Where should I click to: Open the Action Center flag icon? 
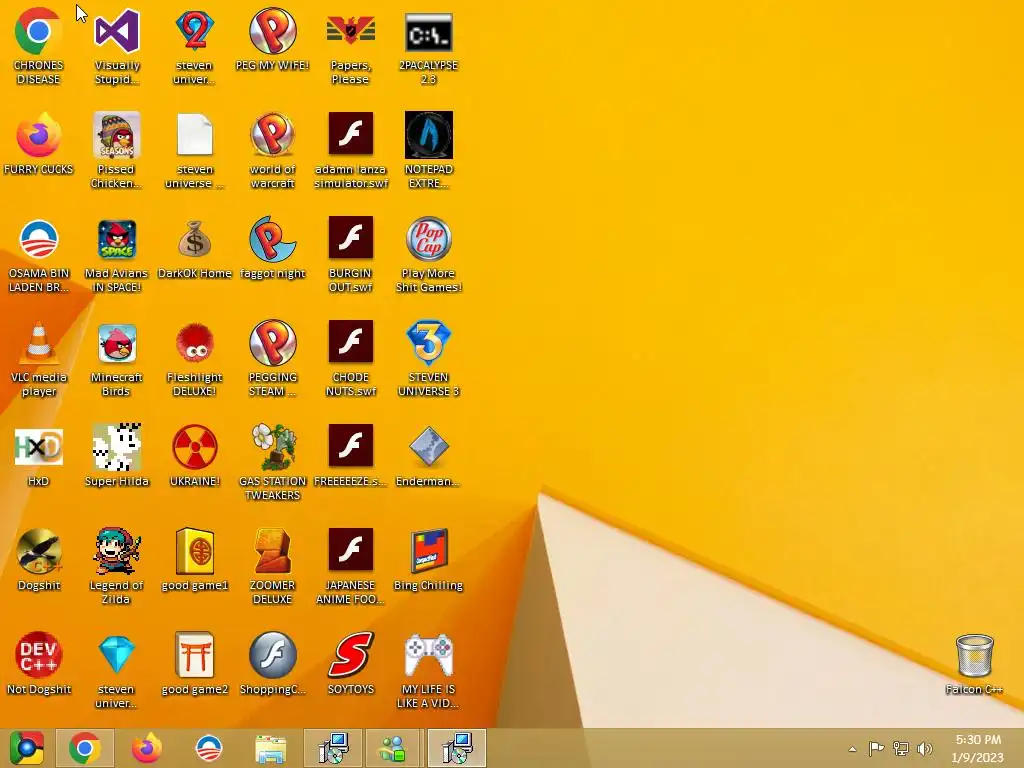(876, 748)
